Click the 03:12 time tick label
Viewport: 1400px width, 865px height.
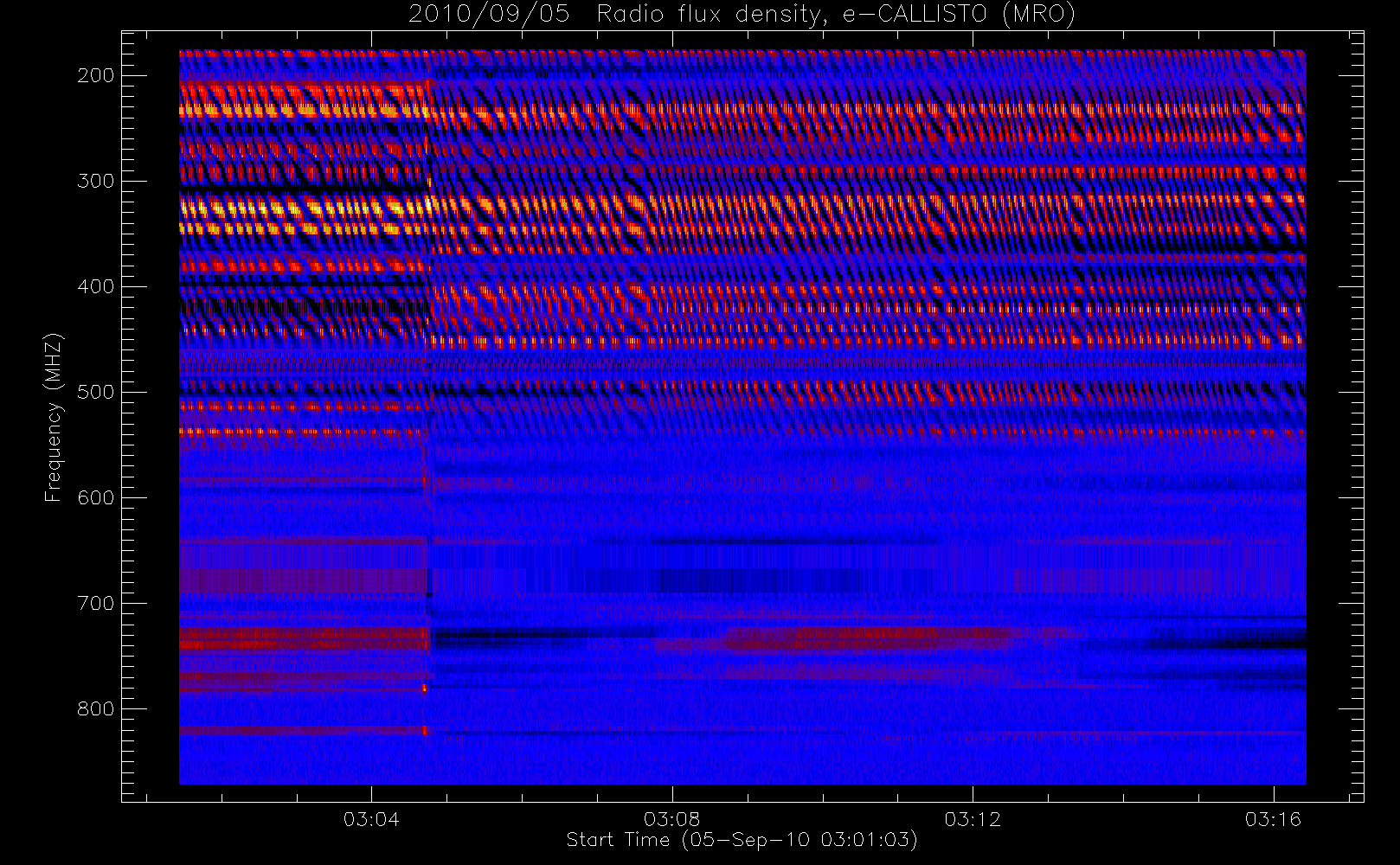point(973,819)
